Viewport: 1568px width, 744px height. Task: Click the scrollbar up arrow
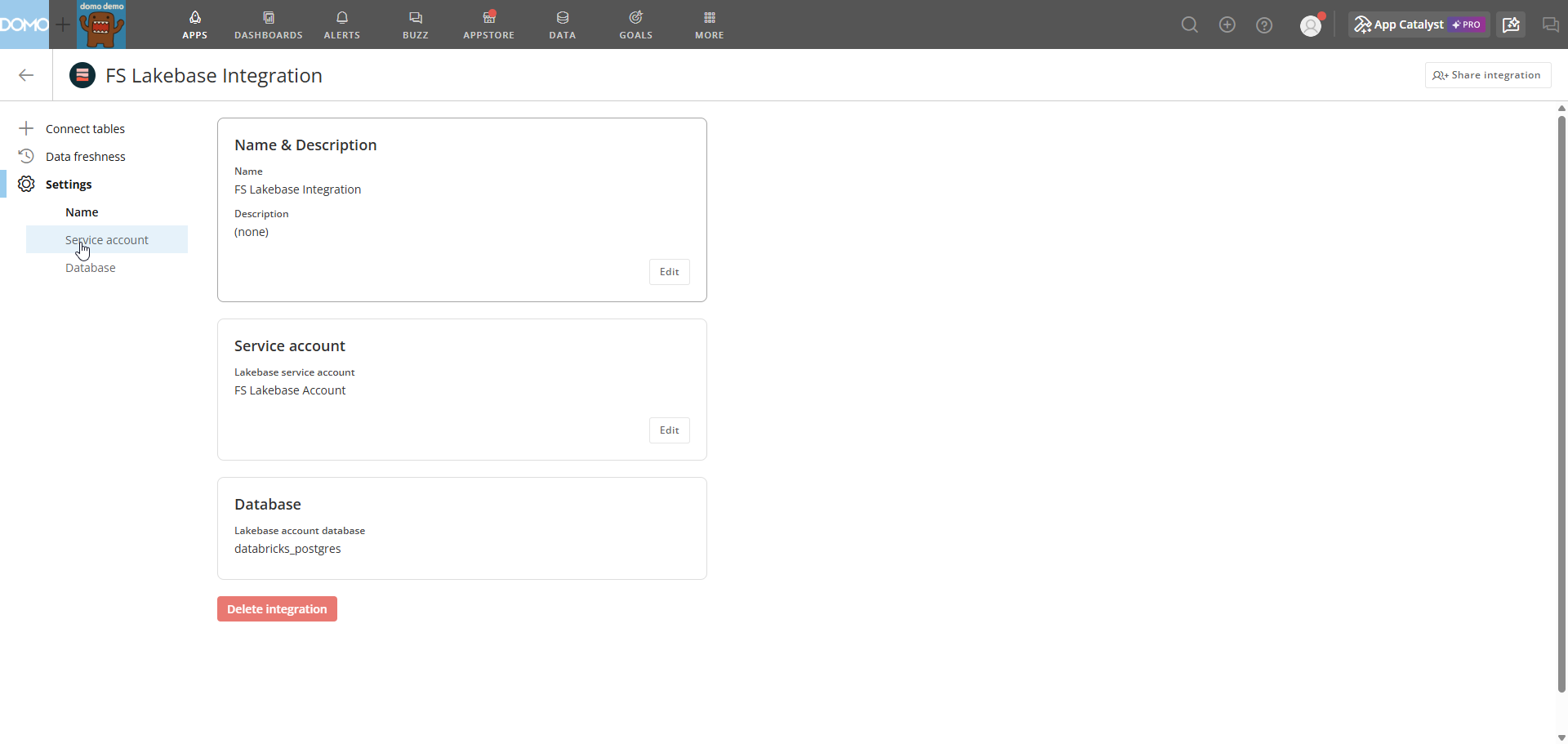click(x=1561, y=108)
